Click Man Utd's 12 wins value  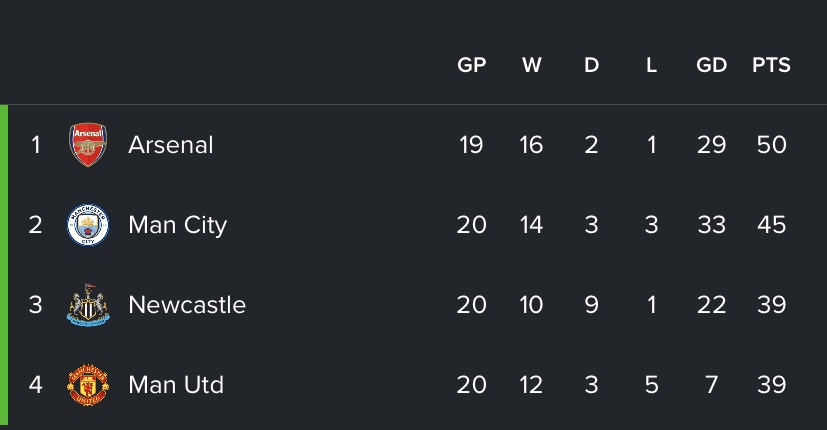pos(531,385)
